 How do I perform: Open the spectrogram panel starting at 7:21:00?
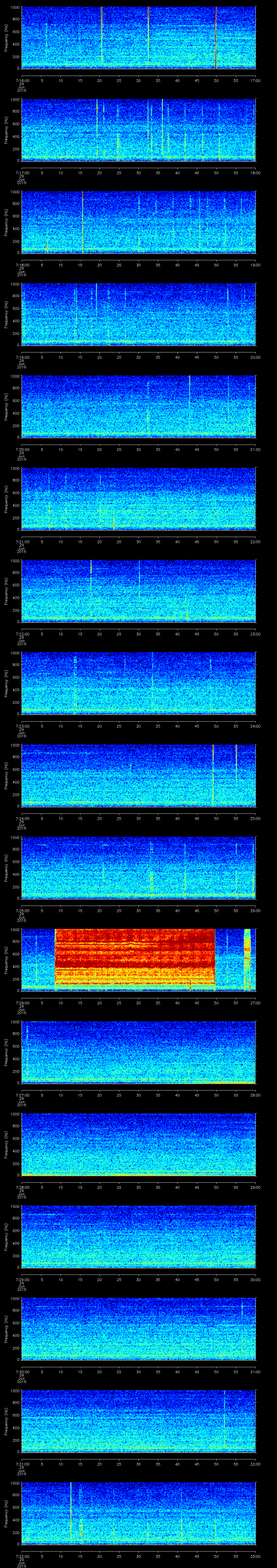pos(139,499)
